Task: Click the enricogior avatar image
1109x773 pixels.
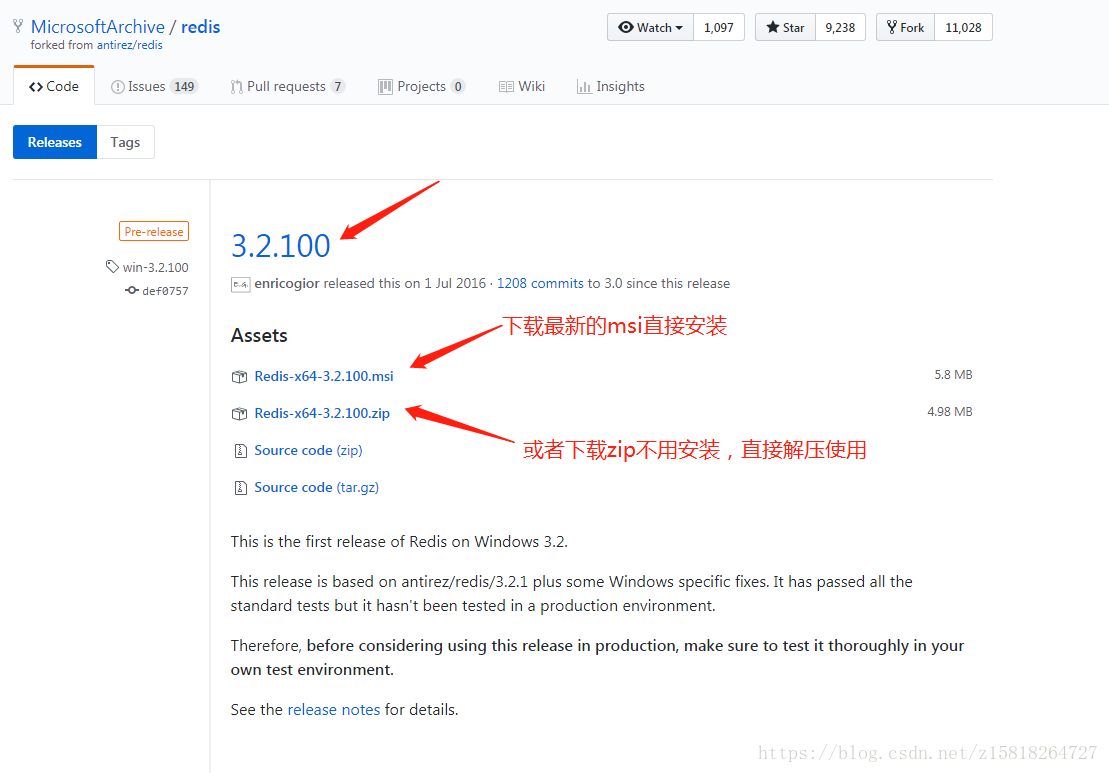Action: tap(240, 284)
